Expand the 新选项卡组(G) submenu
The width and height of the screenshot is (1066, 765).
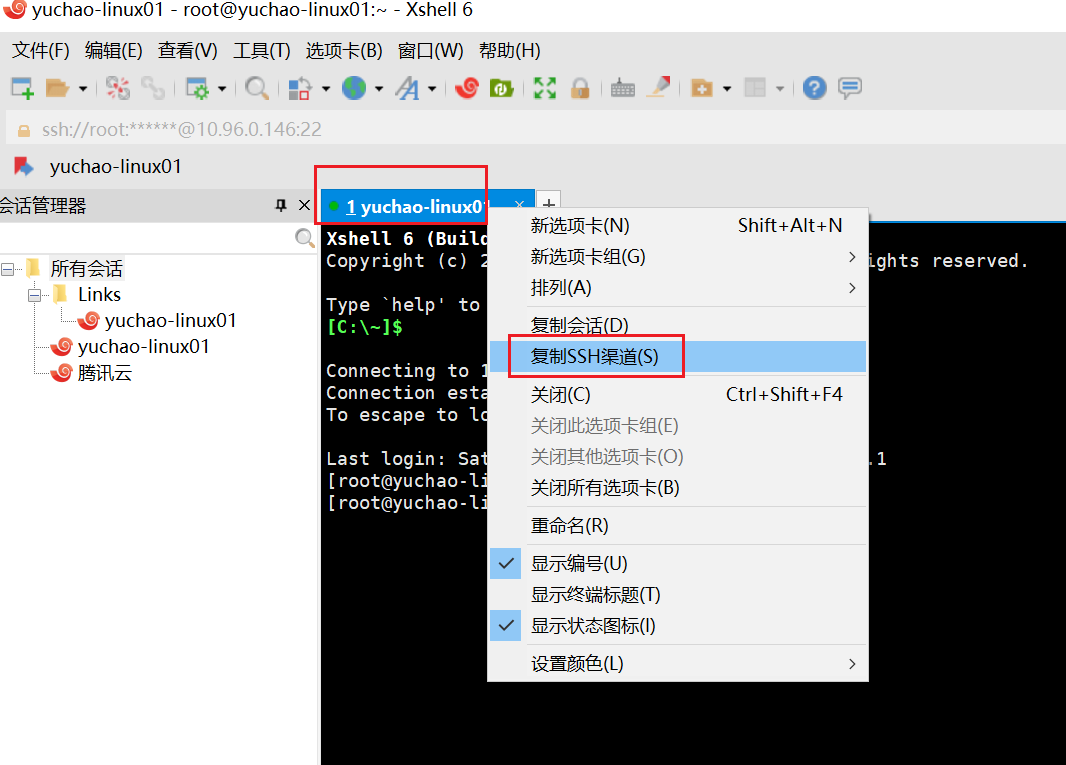(x=588, y=257)
